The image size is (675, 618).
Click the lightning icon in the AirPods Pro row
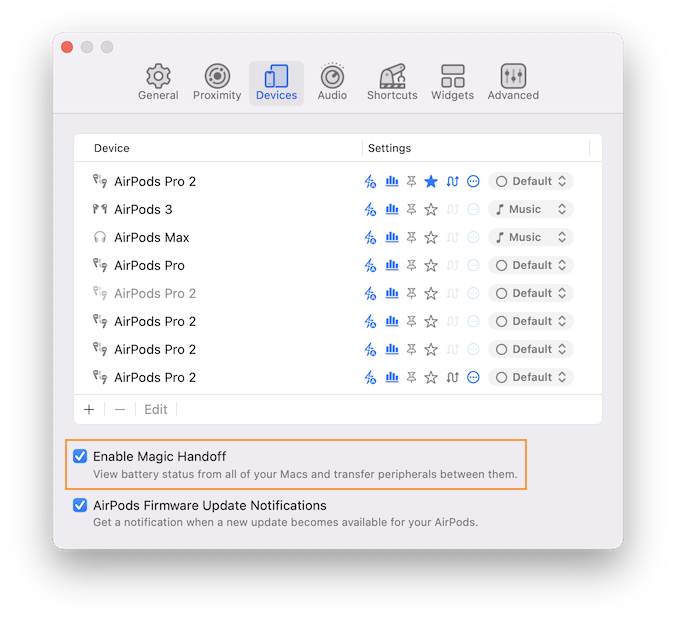coord(370,266)
